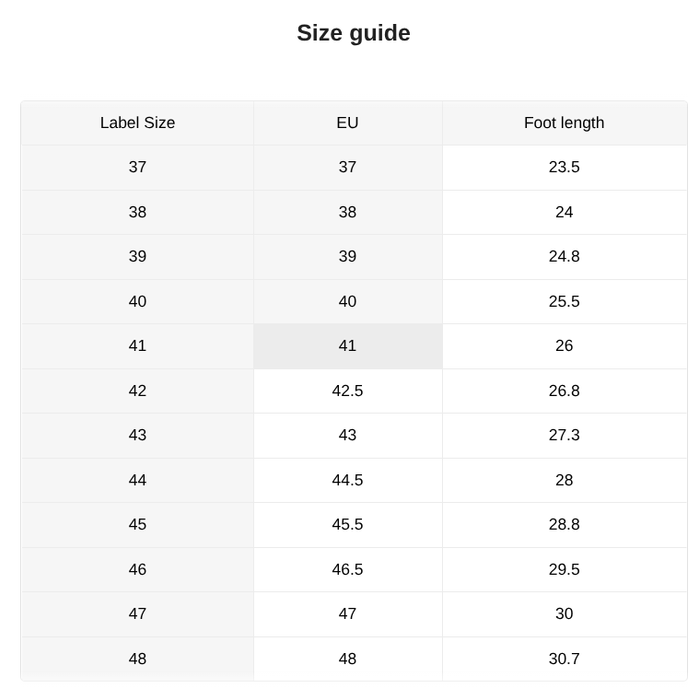The width and height of the screenshot is (699, 700).
Task: Select Label Size 48 cell
Action: point(137,659)
